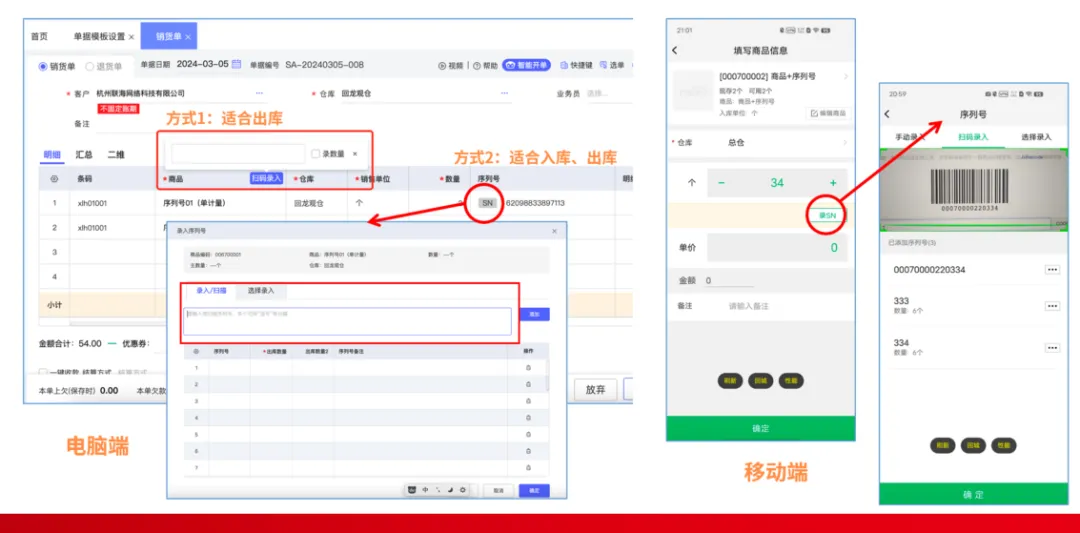The image size is (1080, 533).
Task: Select the 销货单 radio button
Action: 43,66
